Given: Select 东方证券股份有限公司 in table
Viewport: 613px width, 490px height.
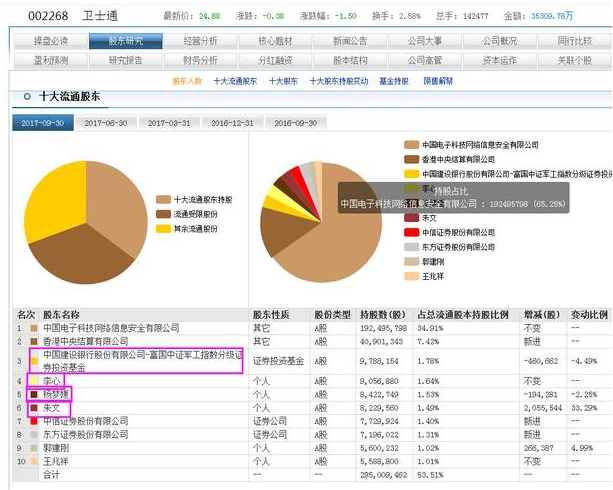Looking at the screenshot, I should (x=86, y=434).
